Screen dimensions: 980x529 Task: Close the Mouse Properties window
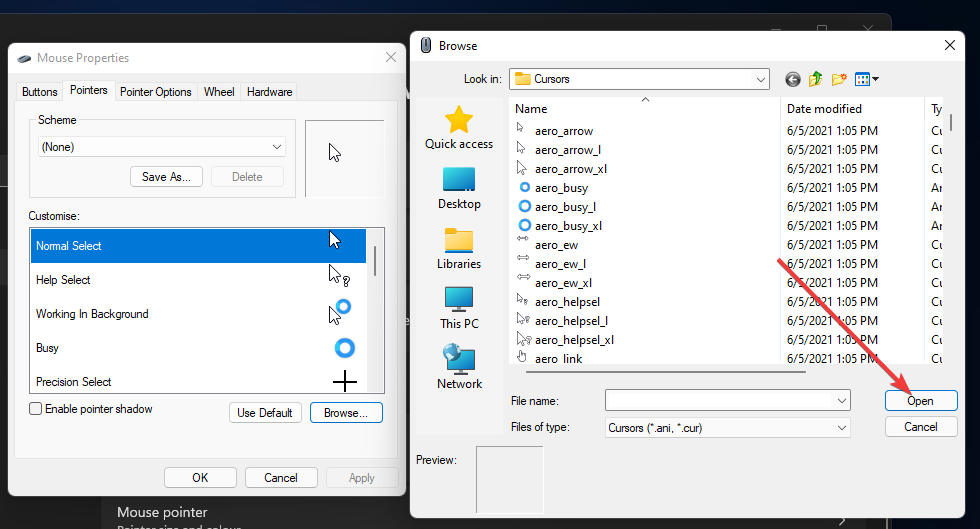click(391, 58)
